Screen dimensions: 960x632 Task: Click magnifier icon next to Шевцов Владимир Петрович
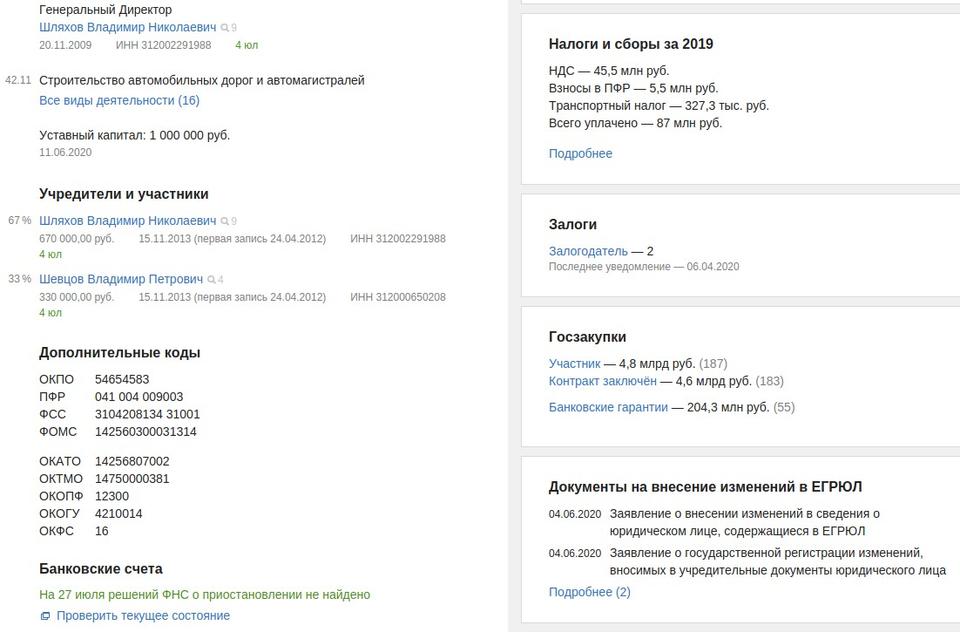(x=212, y=280)
